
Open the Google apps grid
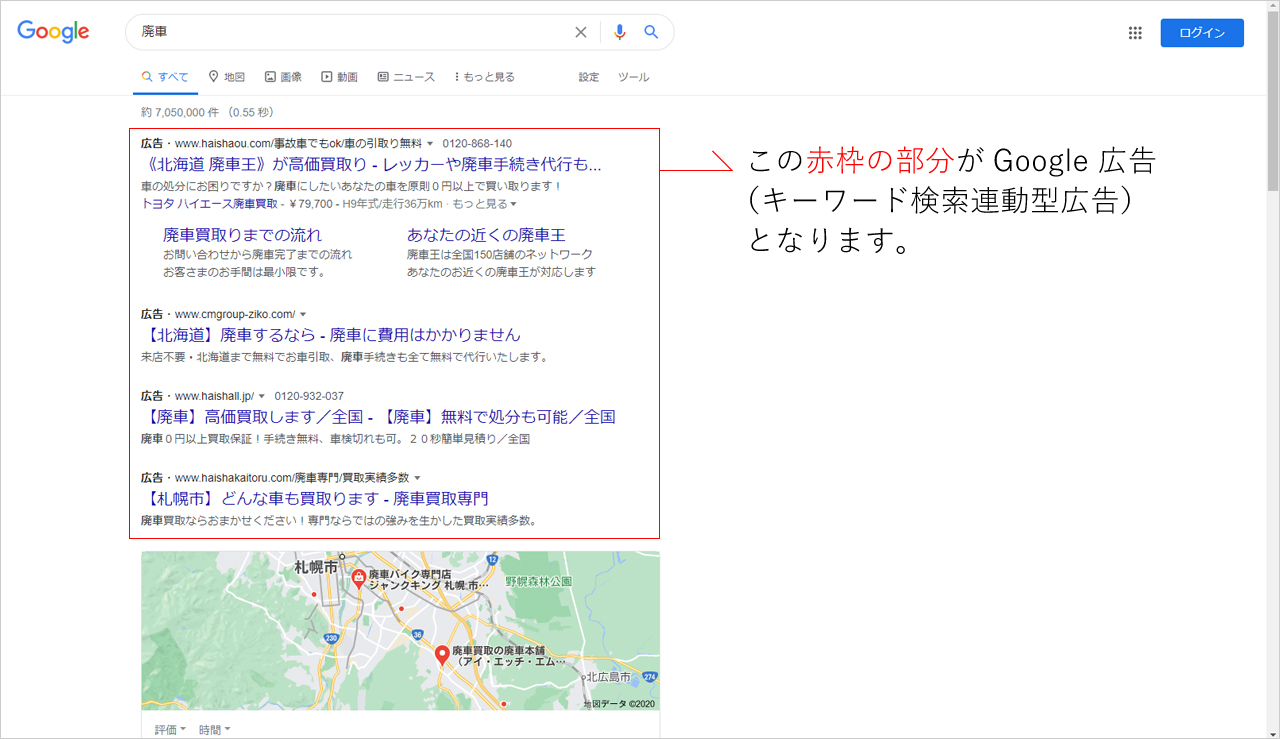[1135, 33]
